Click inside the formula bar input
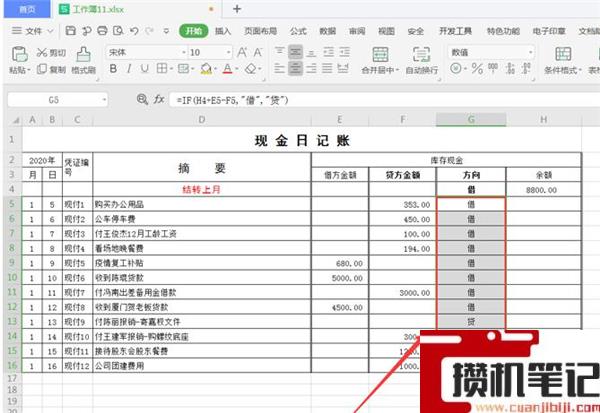The width and height of the screenshot is (600, 413). [384, 100]
